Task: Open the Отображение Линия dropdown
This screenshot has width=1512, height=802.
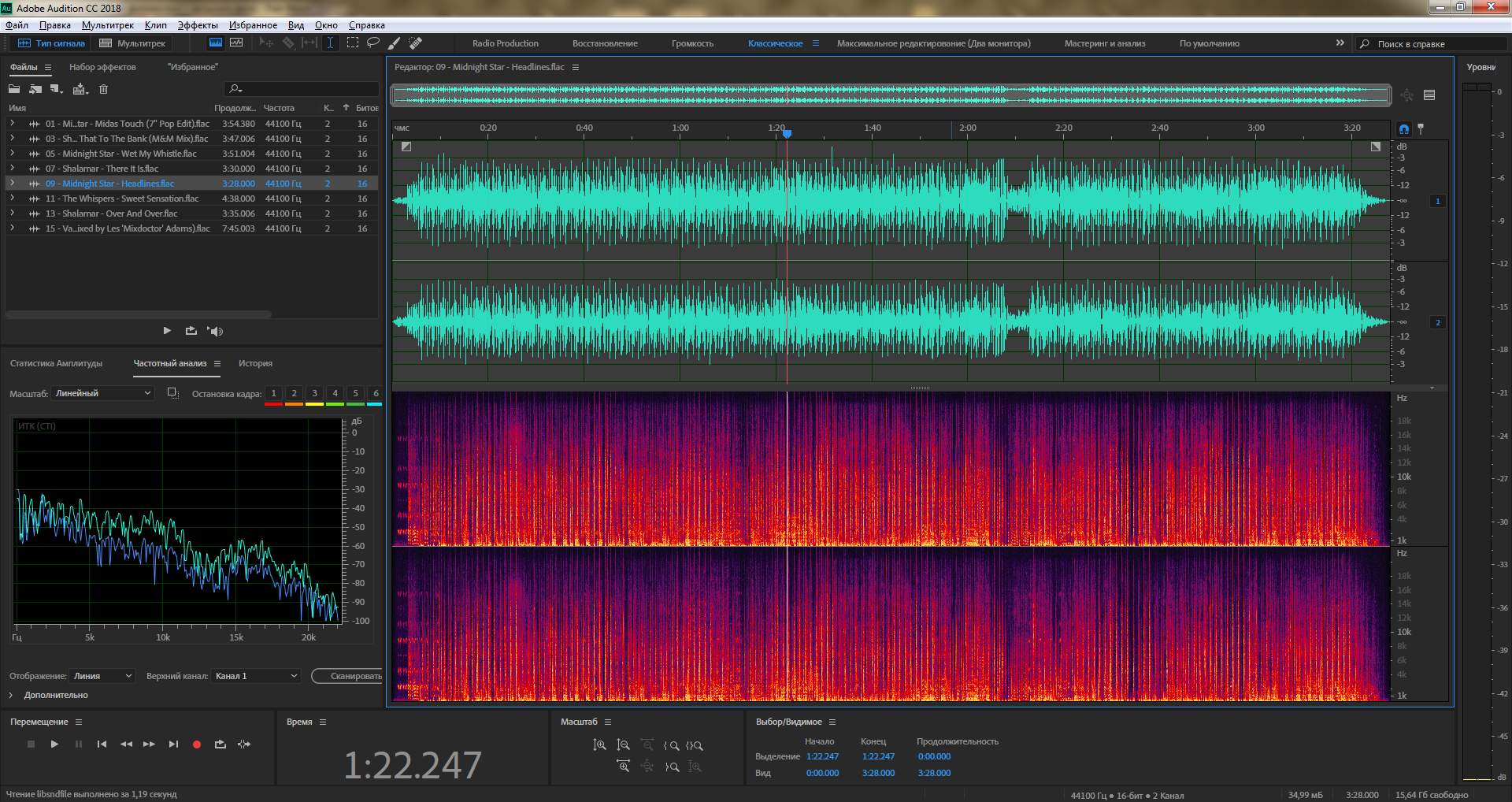Action: click(x=102, y=676)
